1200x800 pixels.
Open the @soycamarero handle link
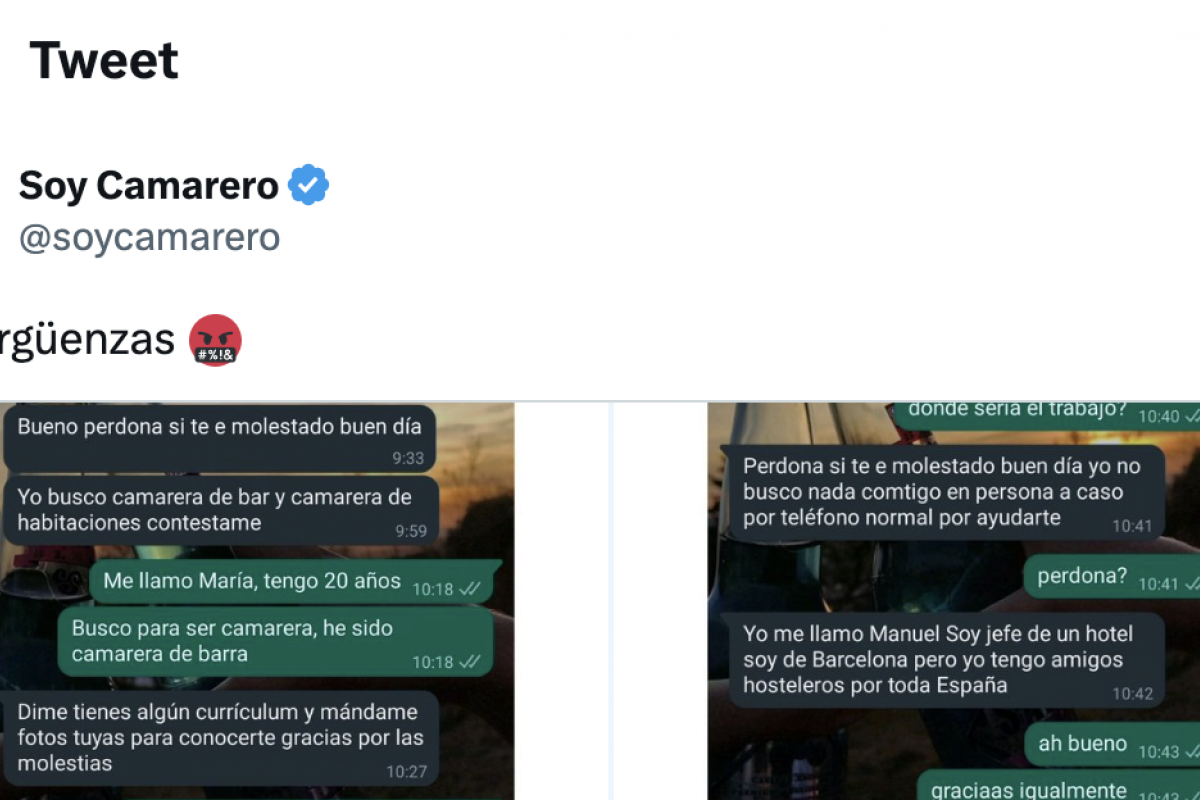[149, 237]
